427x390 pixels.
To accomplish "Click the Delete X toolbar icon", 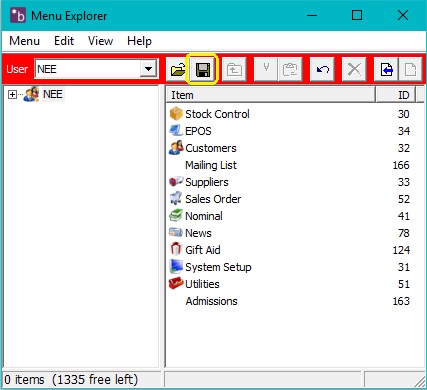I will click(x=354, y=70).
